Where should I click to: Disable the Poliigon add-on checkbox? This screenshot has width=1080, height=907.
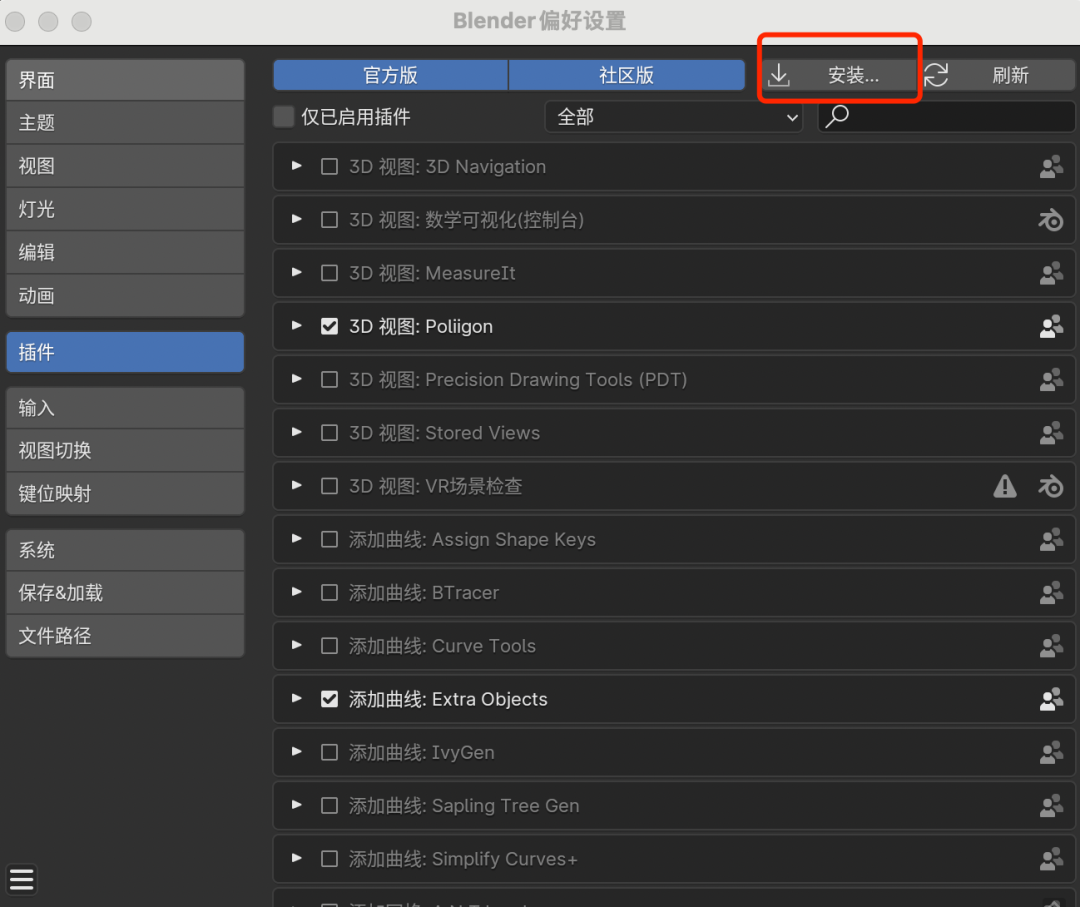(329, 327)
